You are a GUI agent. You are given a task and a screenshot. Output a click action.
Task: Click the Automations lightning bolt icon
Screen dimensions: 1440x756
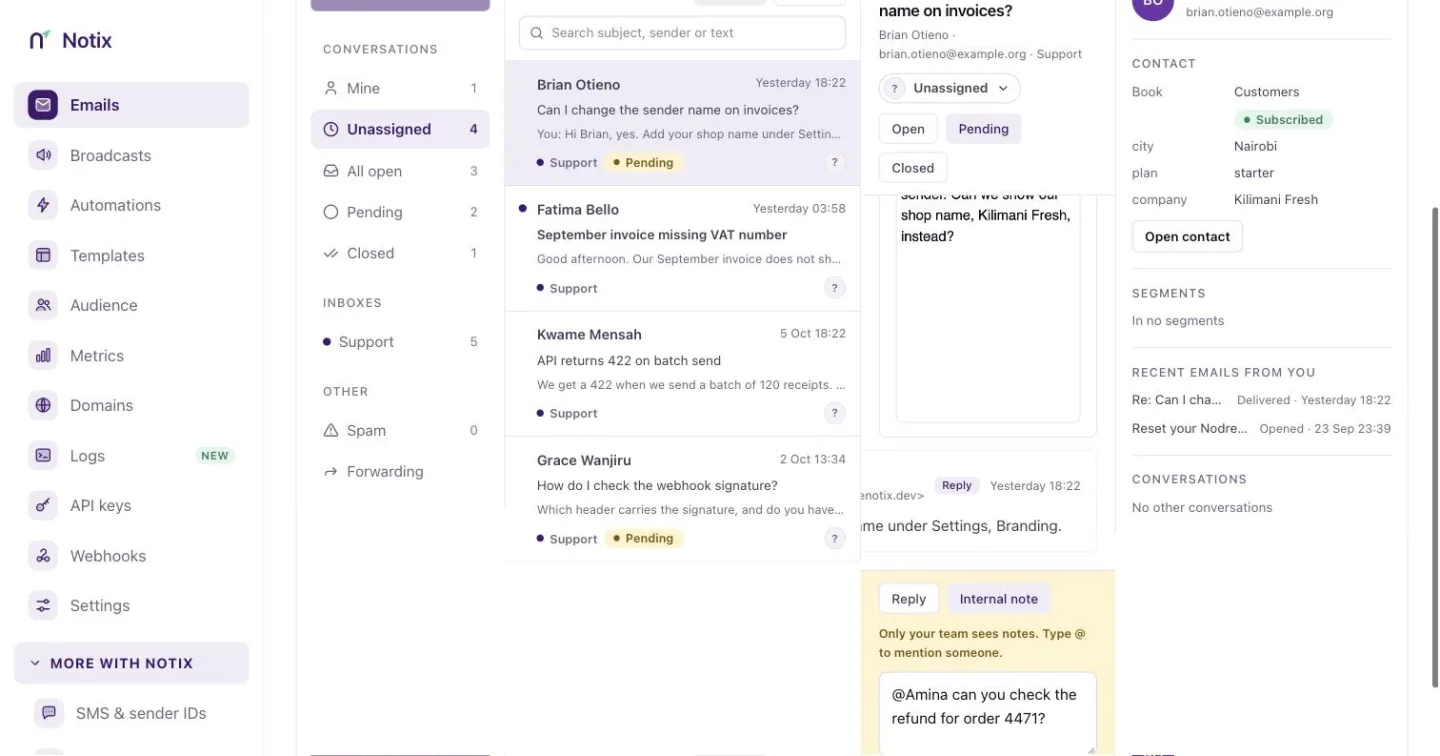[x=43, y=205]
